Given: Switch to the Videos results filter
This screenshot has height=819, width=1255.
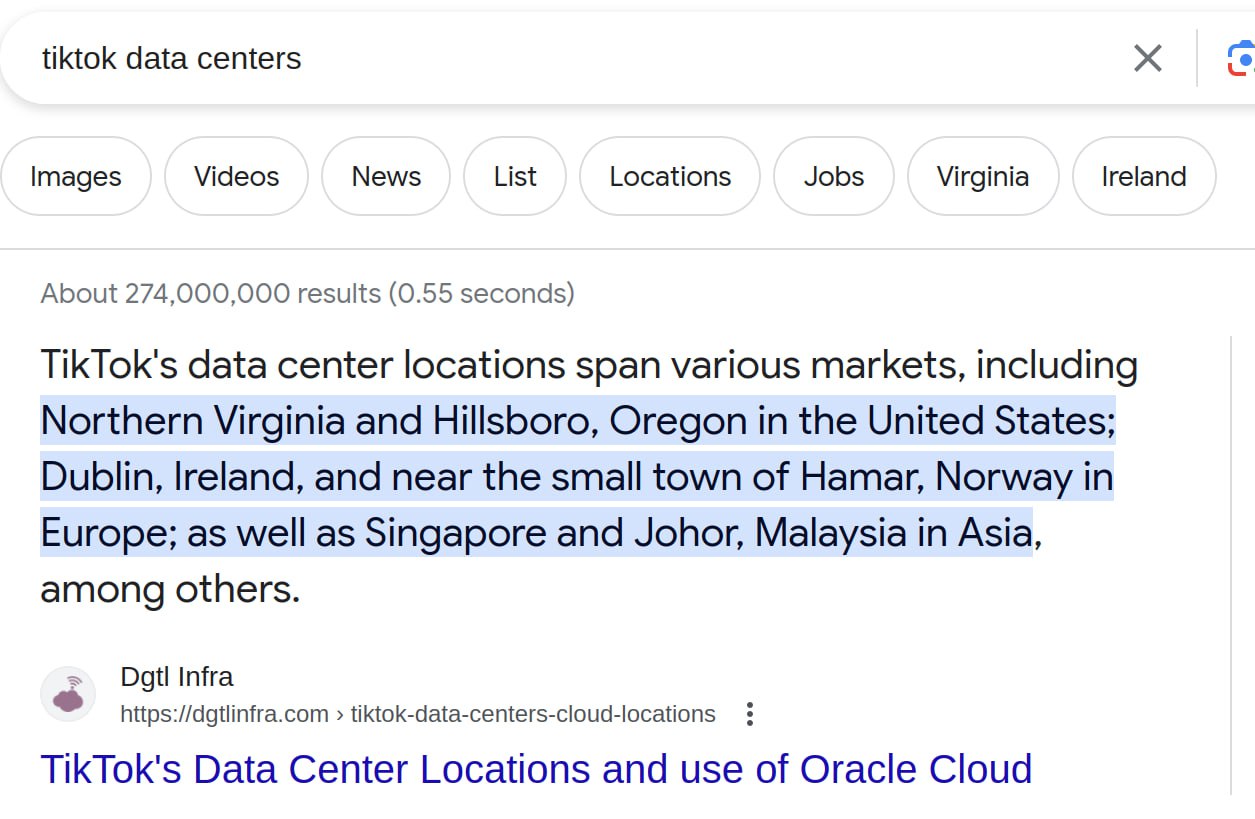Looking at the screenshot, I should [236, 176].
